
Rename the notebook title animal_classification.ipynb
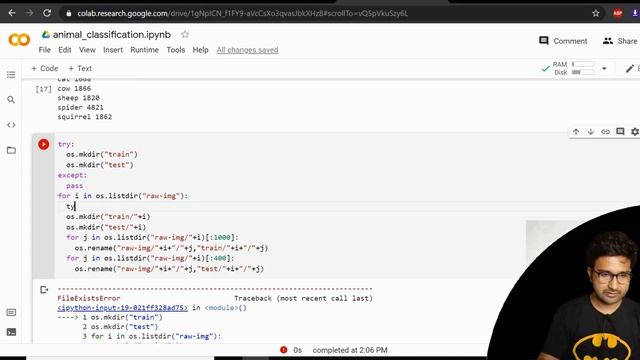[x=111, y=35]
